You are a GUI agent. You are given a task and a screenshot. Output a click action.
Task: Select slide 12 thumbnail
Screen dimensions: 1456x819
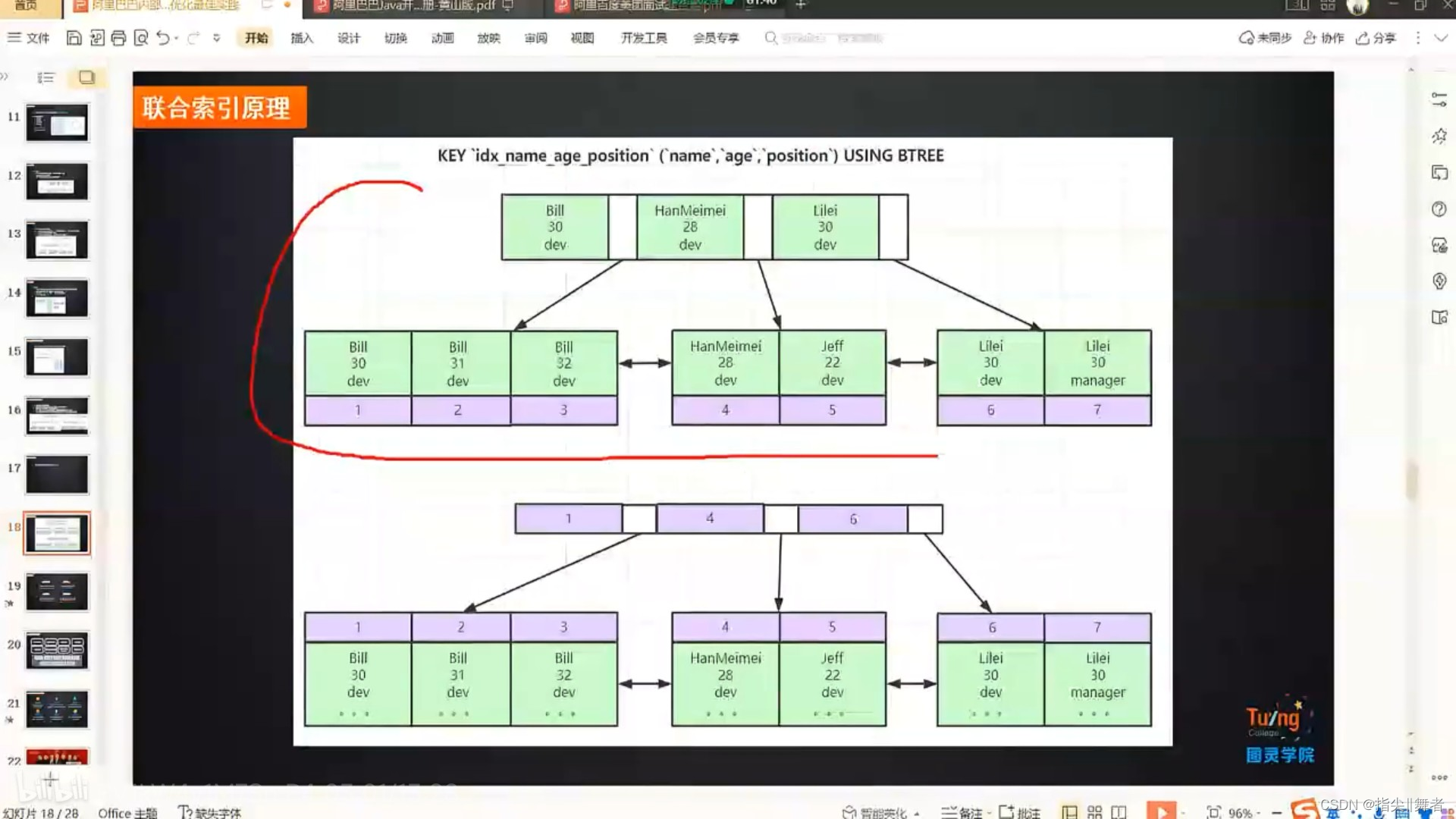[57, 181]
